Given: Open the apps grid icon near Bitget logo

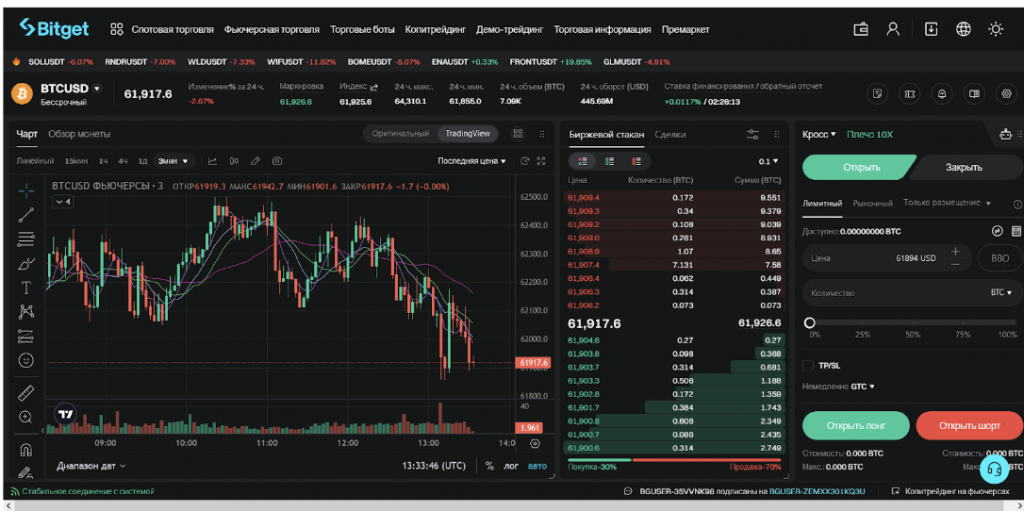Looking at the screenshot, I should point(117,29).
